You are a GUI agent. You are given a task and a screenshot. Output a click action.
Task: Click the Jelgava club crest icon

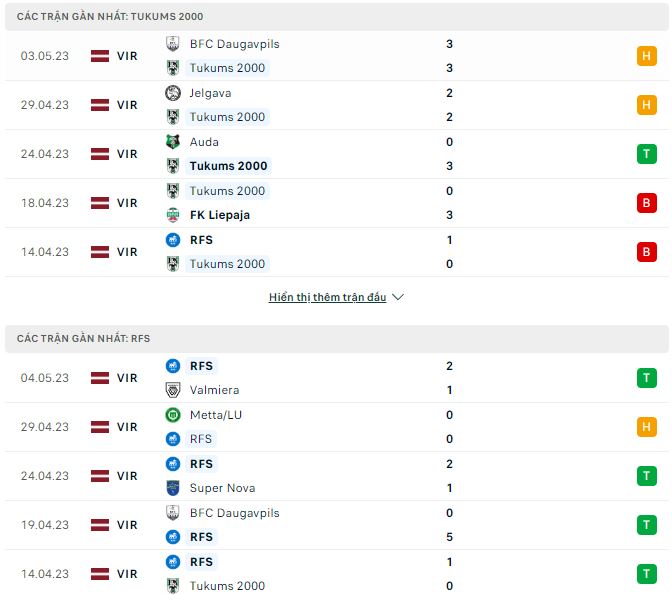tap(173, 93)
